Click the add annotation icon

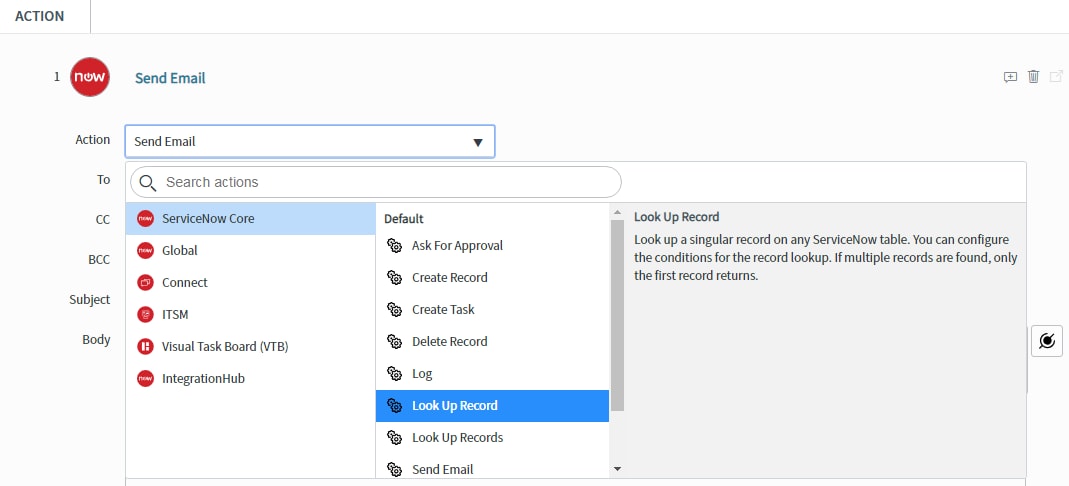1010,77
